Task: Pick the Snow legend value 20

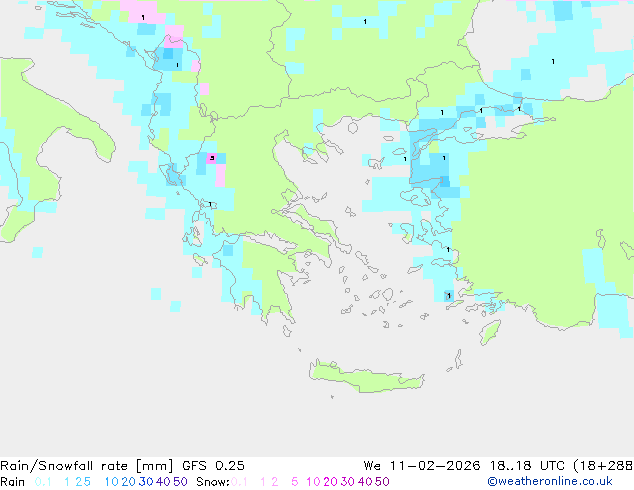Action: tap(330, 482)
